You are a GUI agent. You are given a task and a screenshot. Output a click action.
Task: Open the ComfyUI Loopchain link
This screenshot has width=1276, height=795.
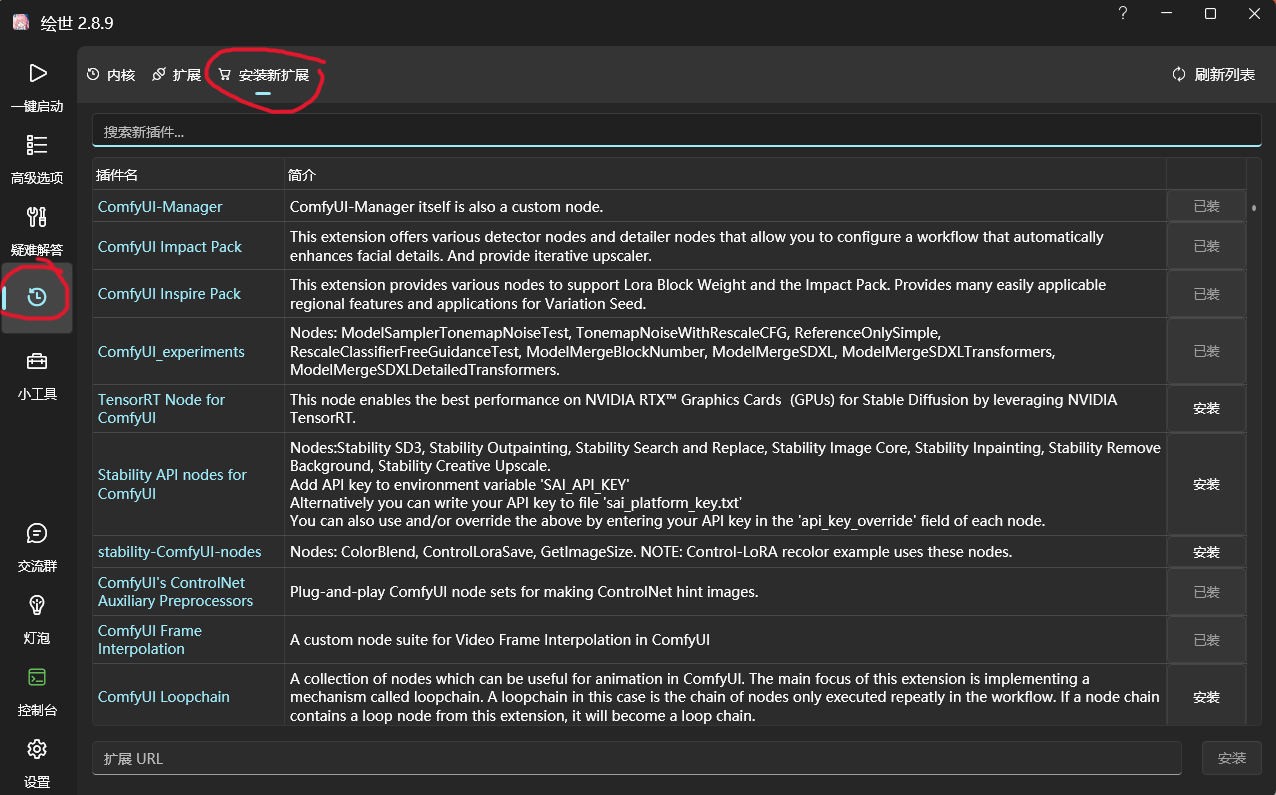click(163, 697)
